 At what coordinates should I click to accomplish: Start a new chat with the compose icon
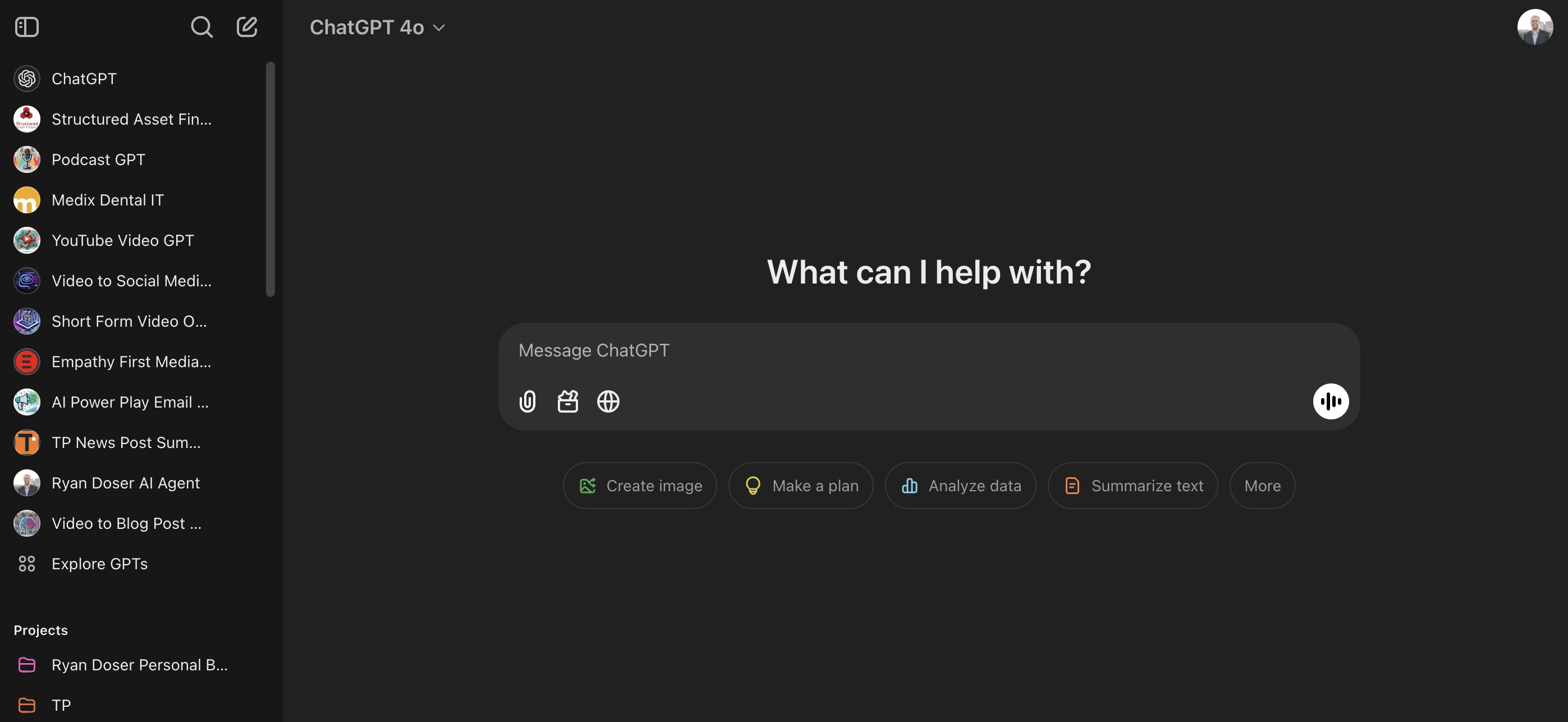(x=247, y=27)
